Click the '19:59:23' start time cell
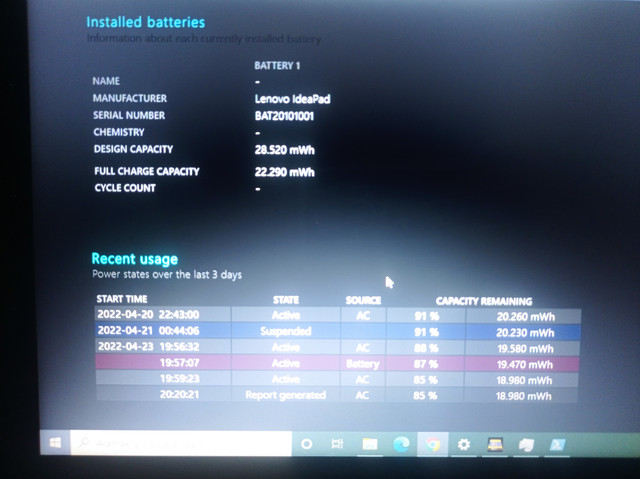 point(179,379)
